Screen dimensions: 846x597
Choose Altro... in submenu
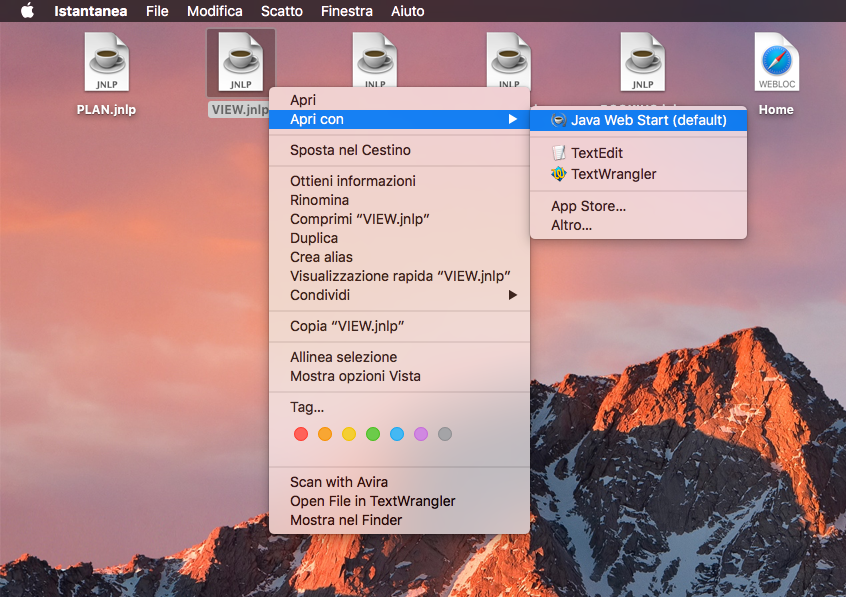pyautogui.click(x=638, y=226)
